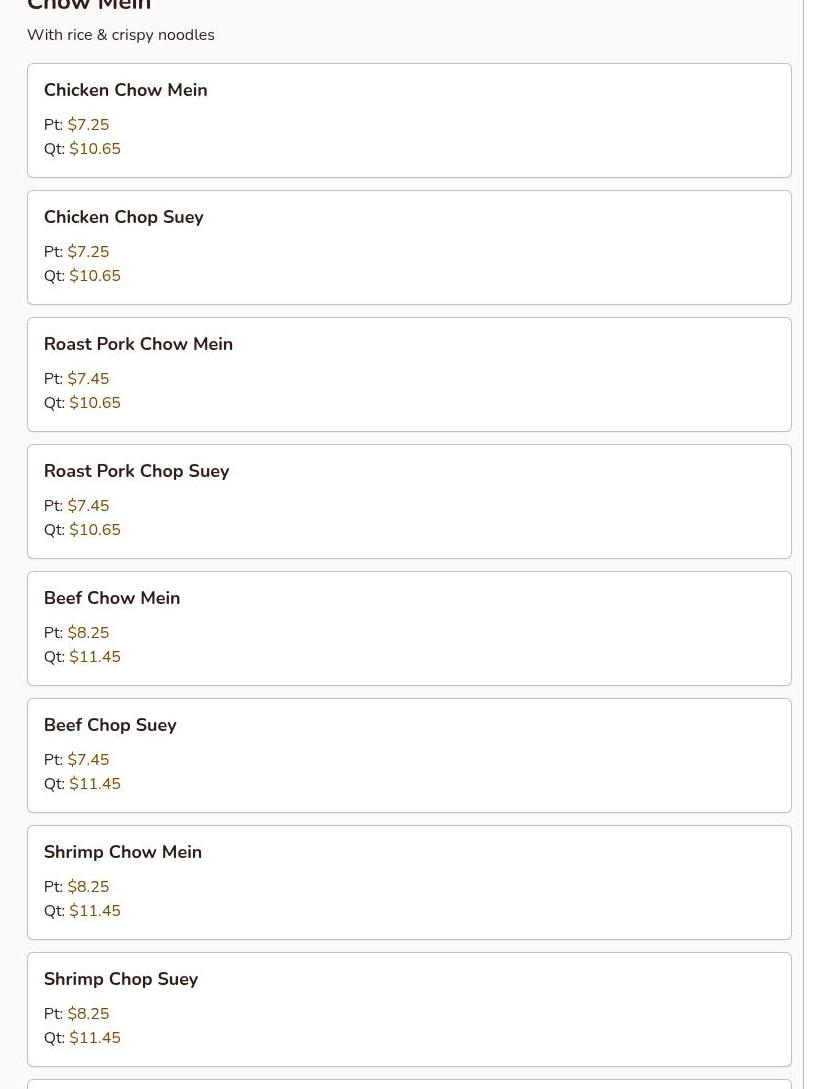Choose Beef Chop Suey quart price $11.45

tap(95, 784)
